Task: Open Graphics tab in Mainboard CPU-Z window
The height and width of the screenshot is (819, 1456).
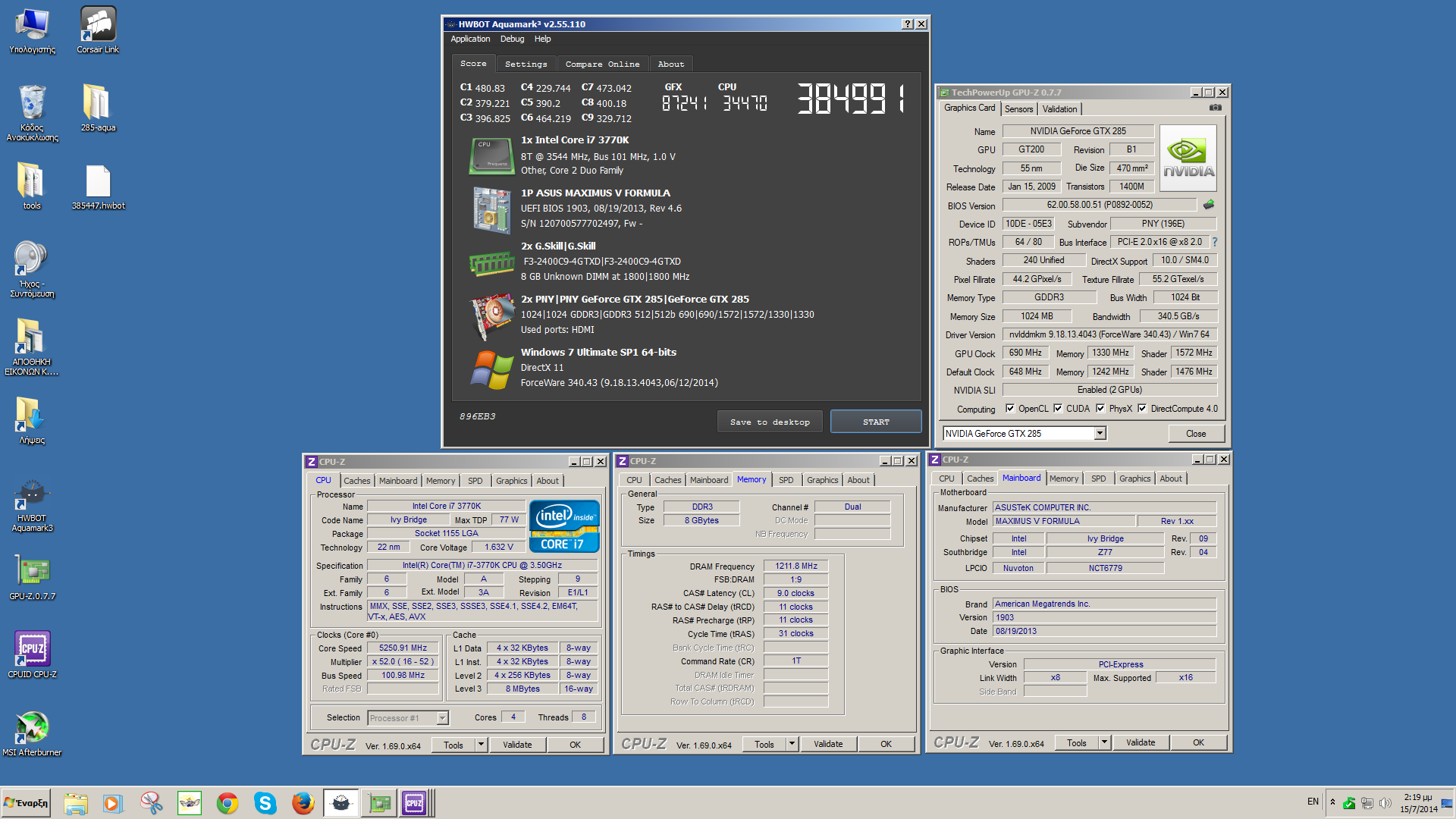Action: [1134, 479]
